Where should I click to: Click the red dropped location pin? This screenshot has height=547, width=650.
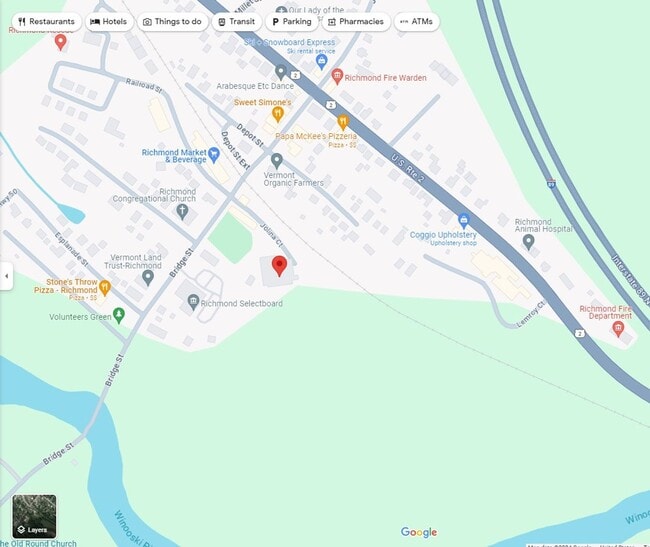(x=279, y=266)
